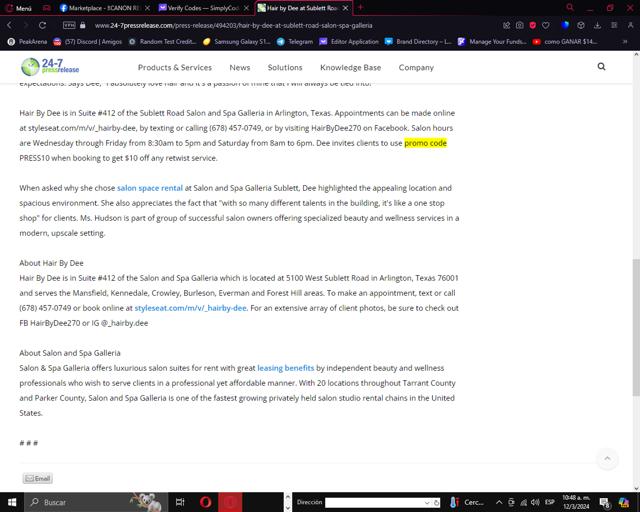Click the taskbar Buscar search box

tap(96, 502)
